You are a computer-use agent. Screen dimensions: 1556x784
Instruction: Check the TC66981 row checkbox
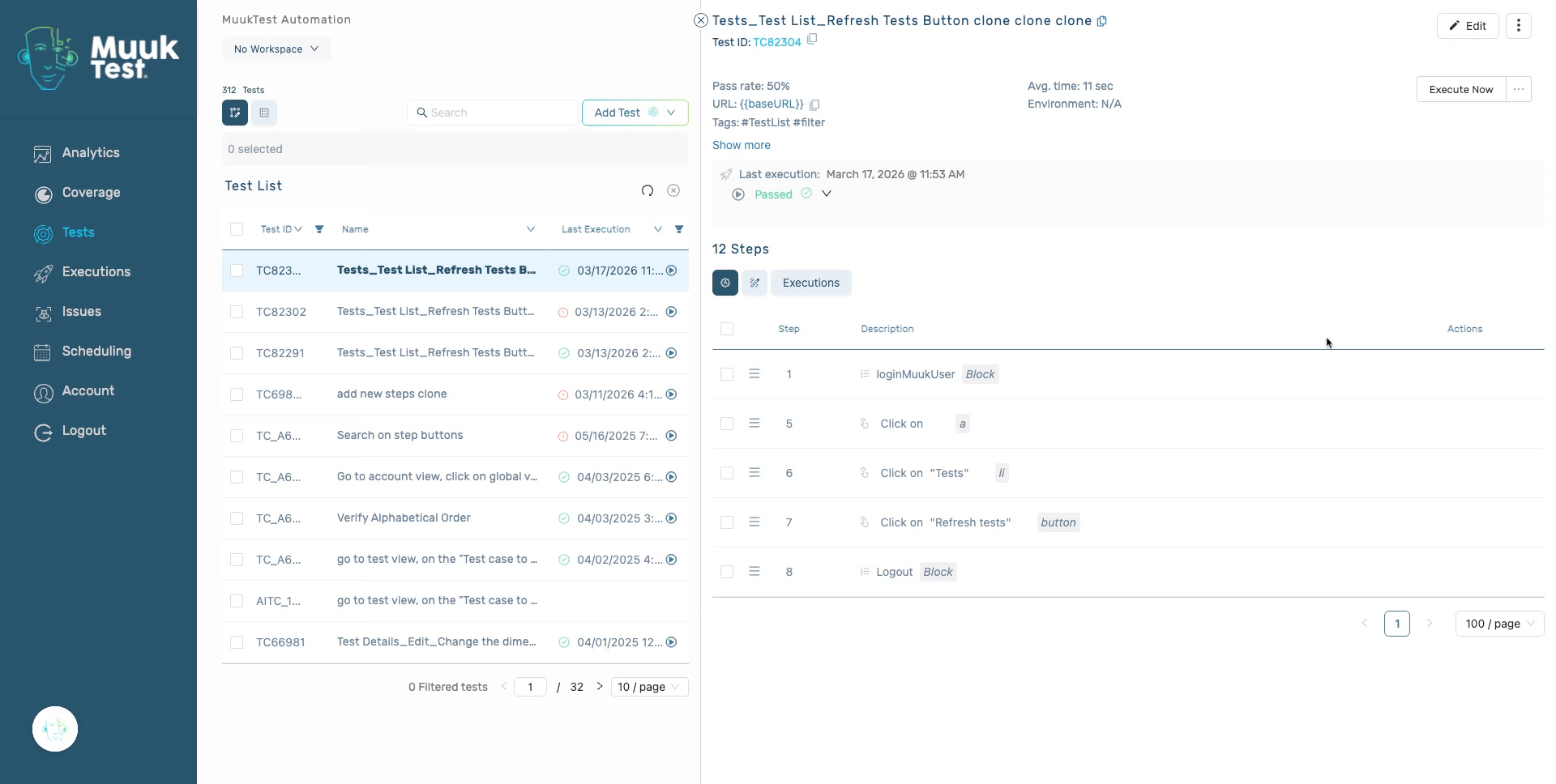click(x=237, y=642)
